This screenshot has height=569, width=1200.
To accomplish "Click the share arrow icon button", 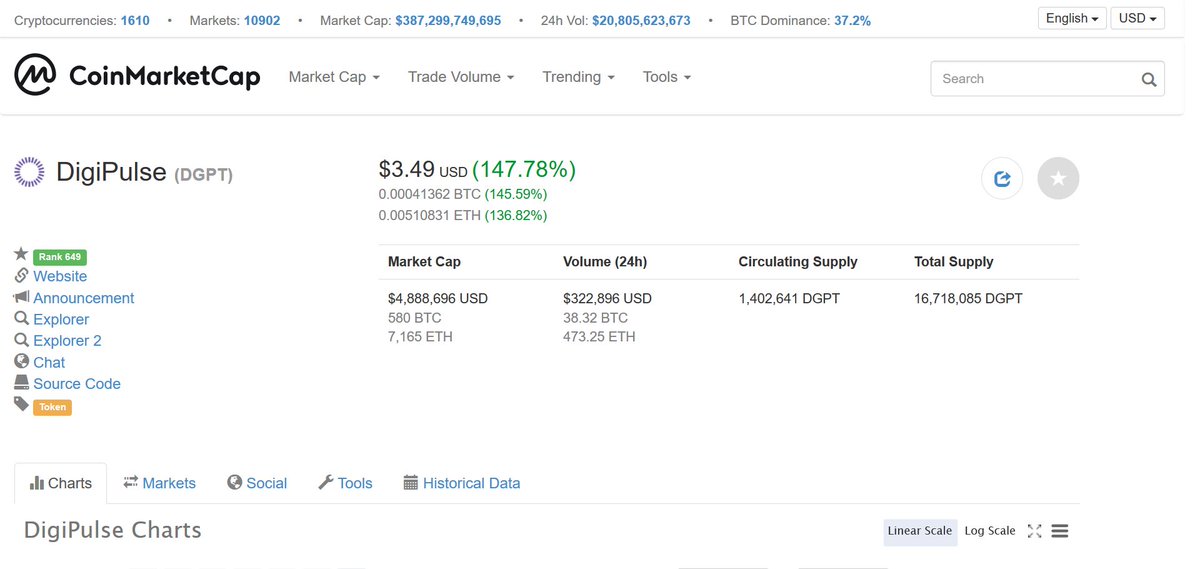I will pyautogui.click(x=1002, y=179).
